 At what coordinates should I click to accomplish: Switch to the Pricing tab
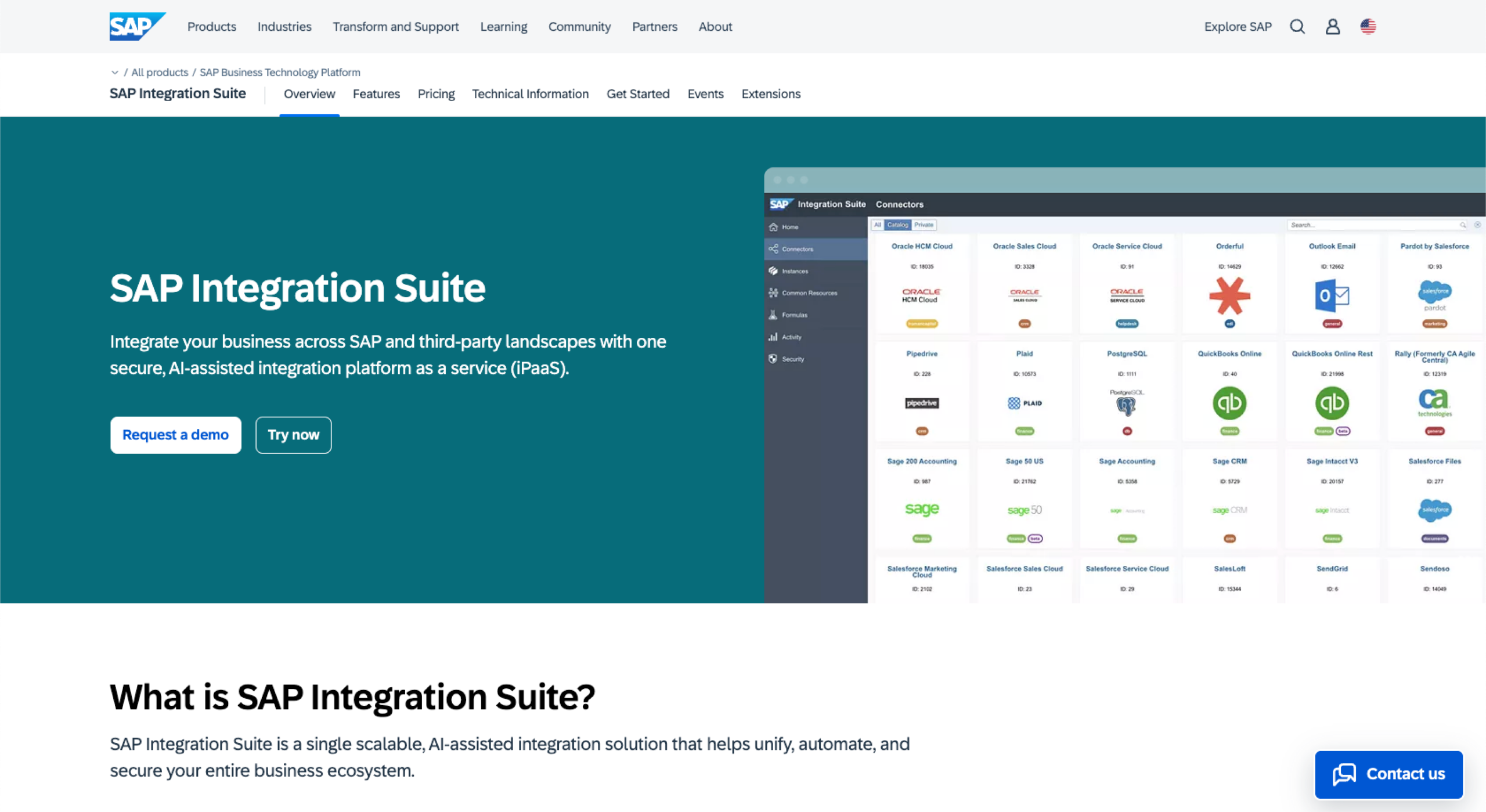[x=436, y=94]
